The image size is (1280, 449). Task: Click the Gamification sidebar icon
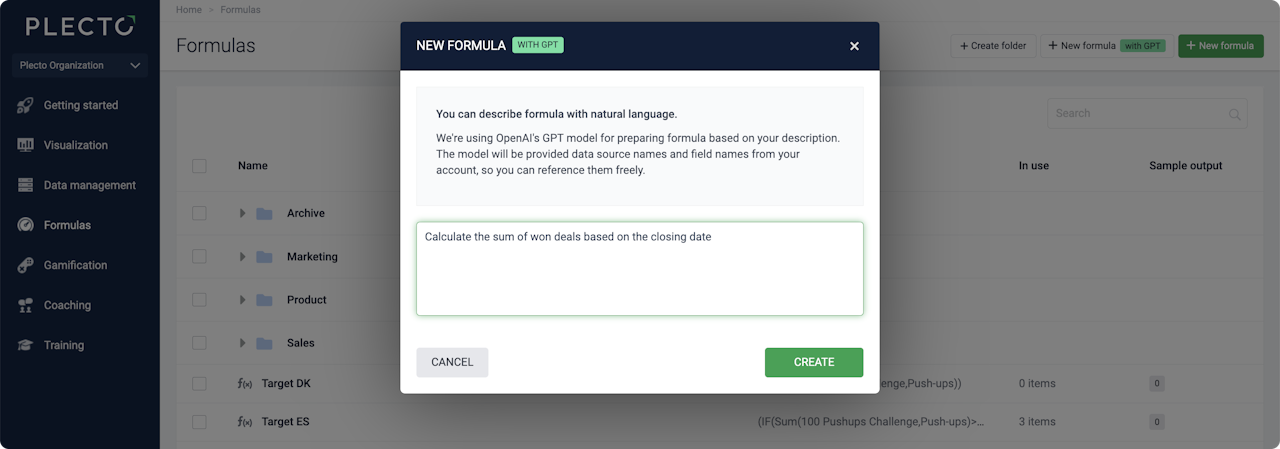pyautogui.click(x=25, y=265)
